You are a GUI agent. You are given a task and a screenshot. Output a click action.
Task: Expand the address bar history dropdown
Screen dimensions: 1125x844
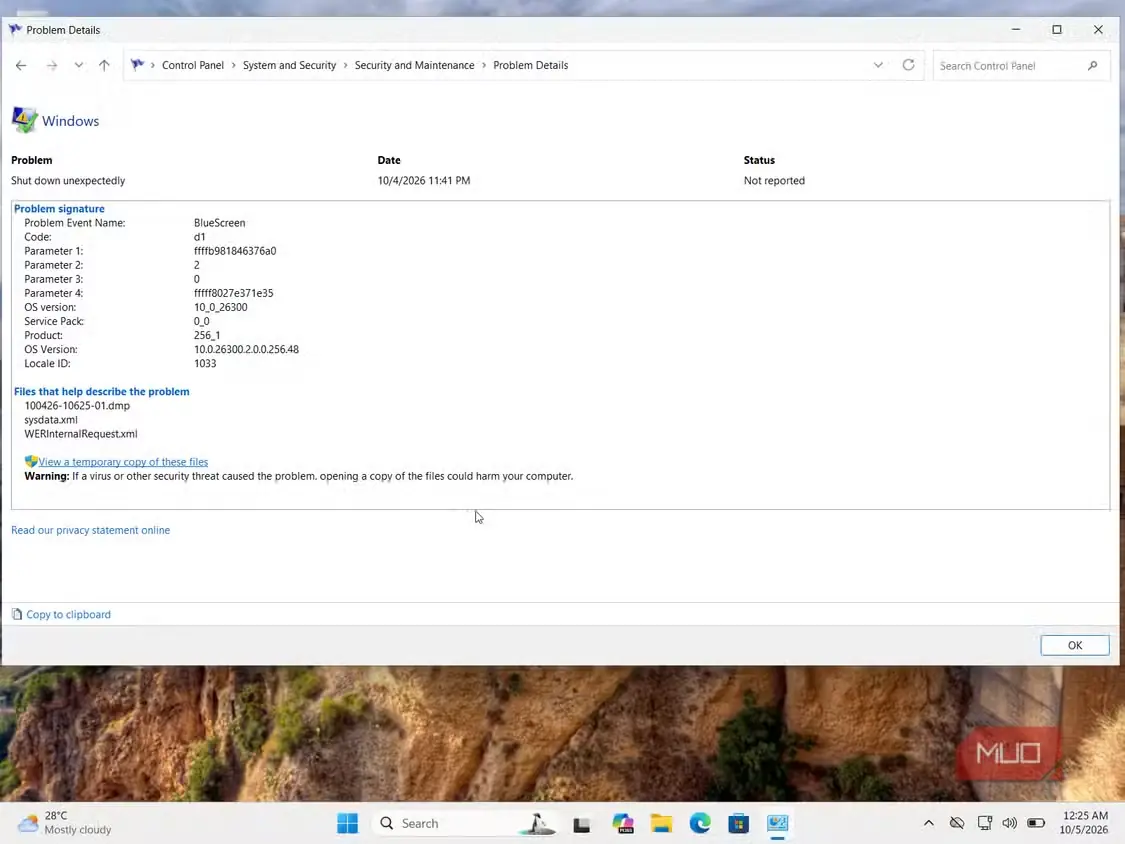878,65
